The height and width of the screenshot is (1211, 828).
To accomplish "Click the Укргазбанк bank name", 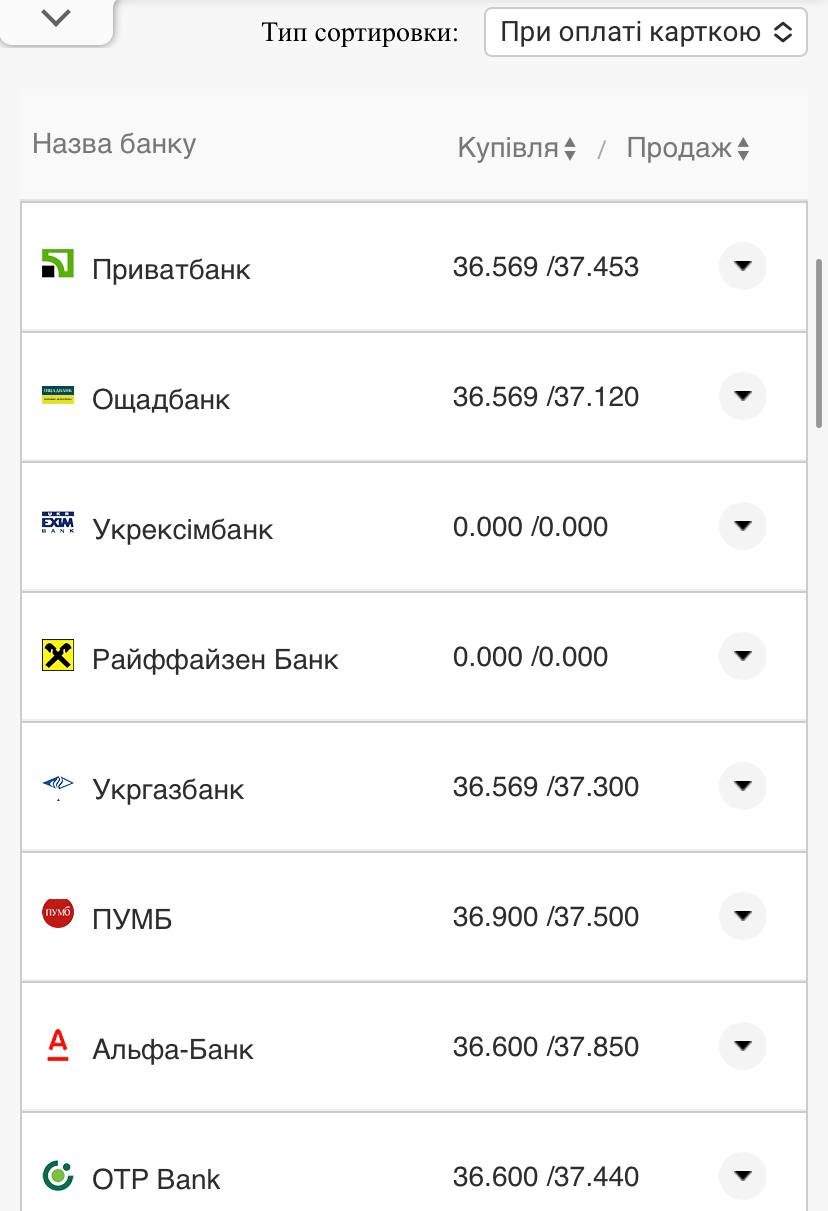I will pos(168,789).
